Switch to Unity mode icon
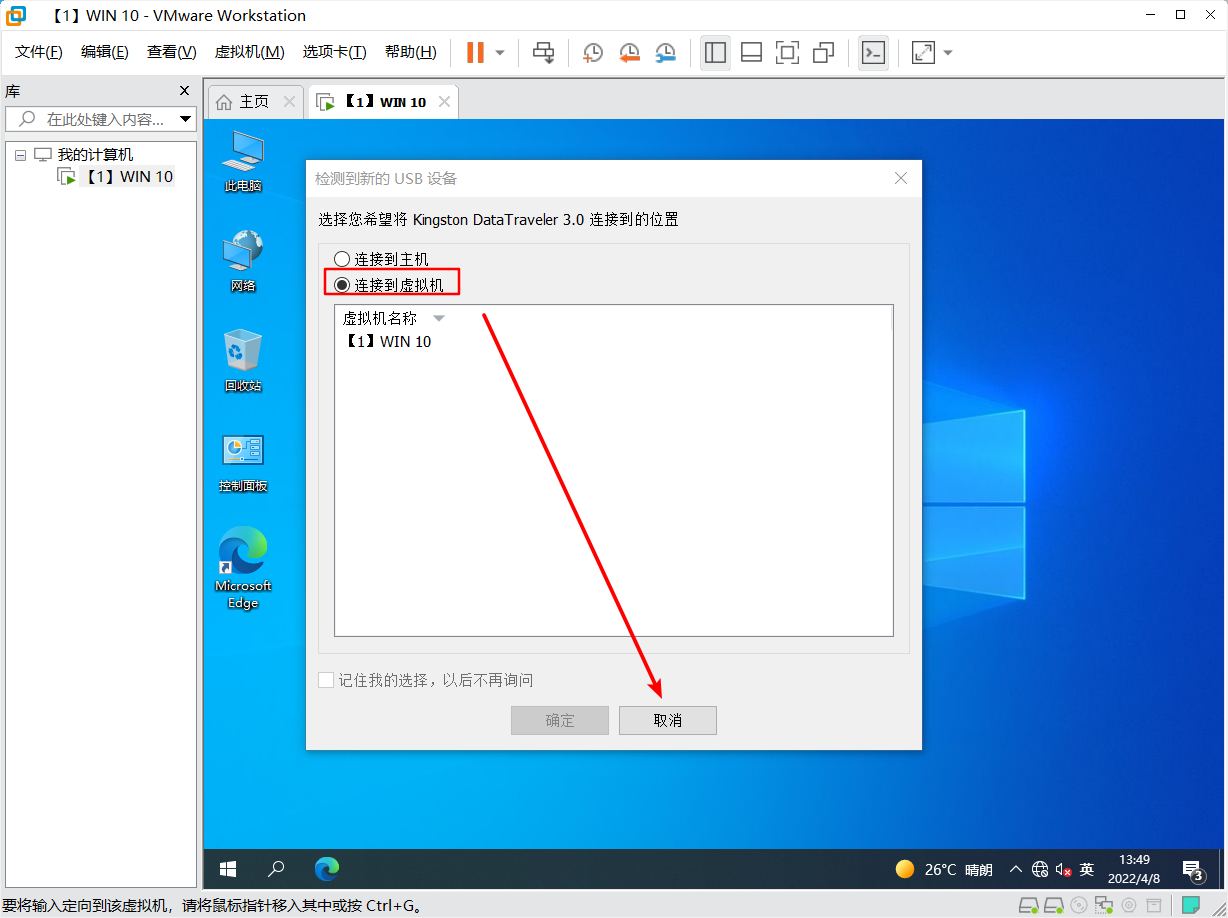Image resolution: width=1228 pixels, height=918 pixels. point(824,52)
